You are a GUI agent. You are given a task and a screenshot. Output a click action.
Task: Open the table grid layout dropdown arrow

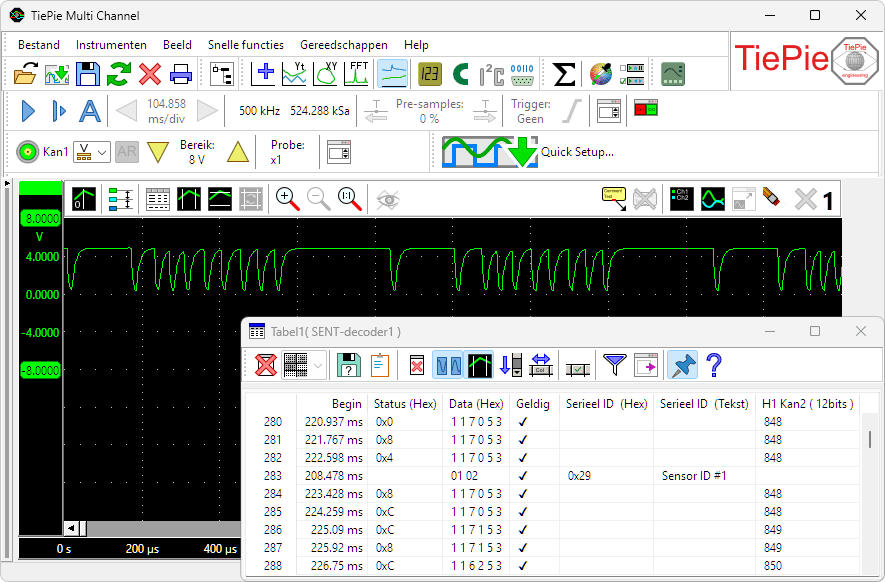(318, 365)
